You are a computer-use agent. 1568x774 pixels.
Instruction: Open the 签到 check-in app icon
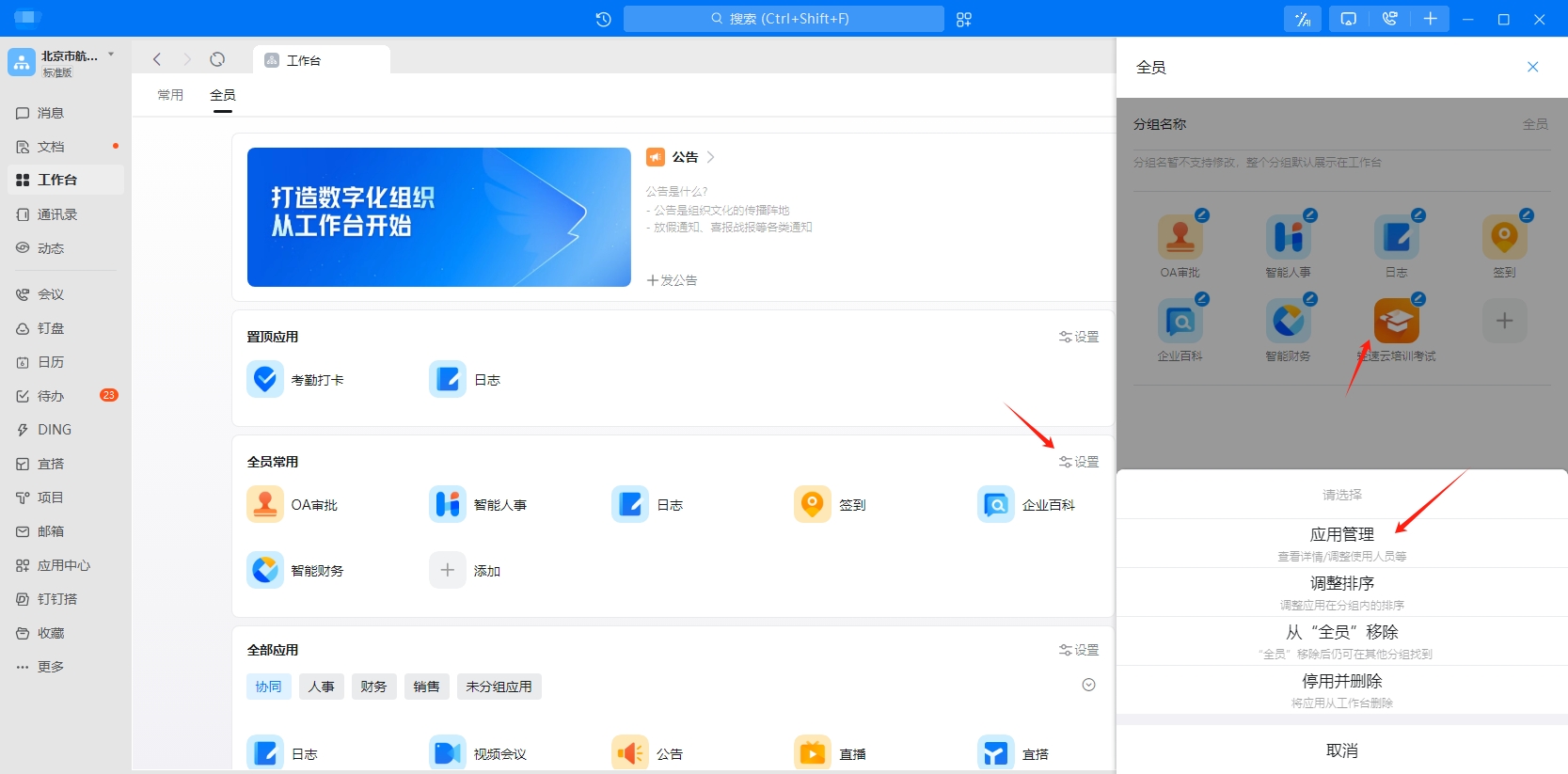(813, 505)
